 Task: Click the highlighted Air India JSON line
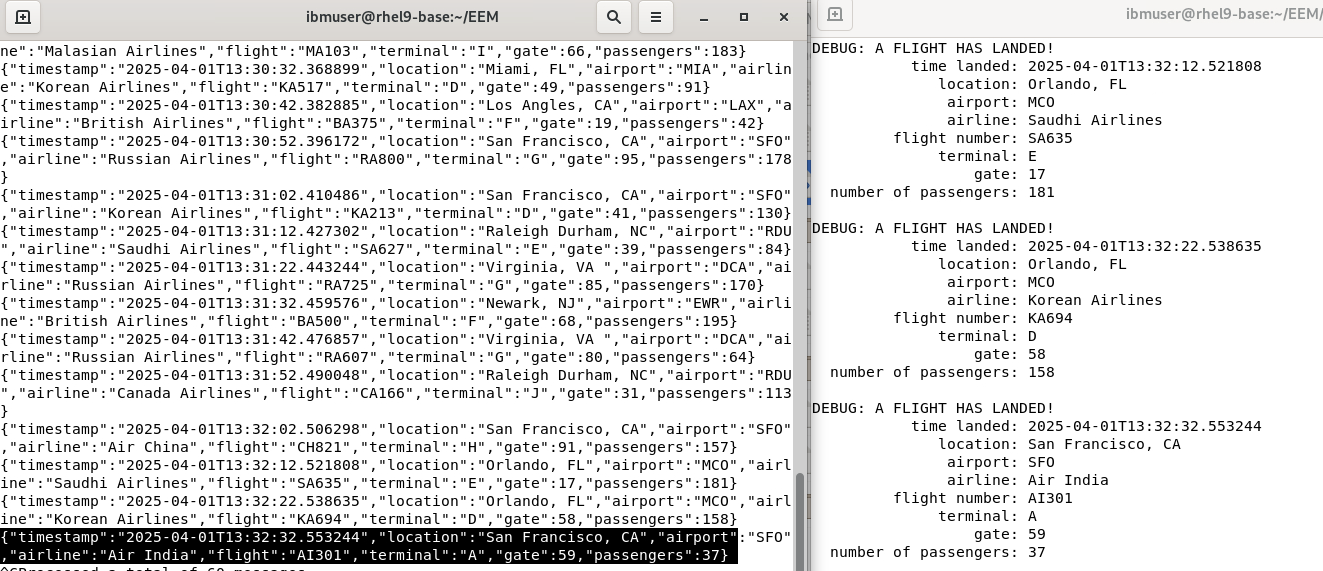click(x=368, y=547)
